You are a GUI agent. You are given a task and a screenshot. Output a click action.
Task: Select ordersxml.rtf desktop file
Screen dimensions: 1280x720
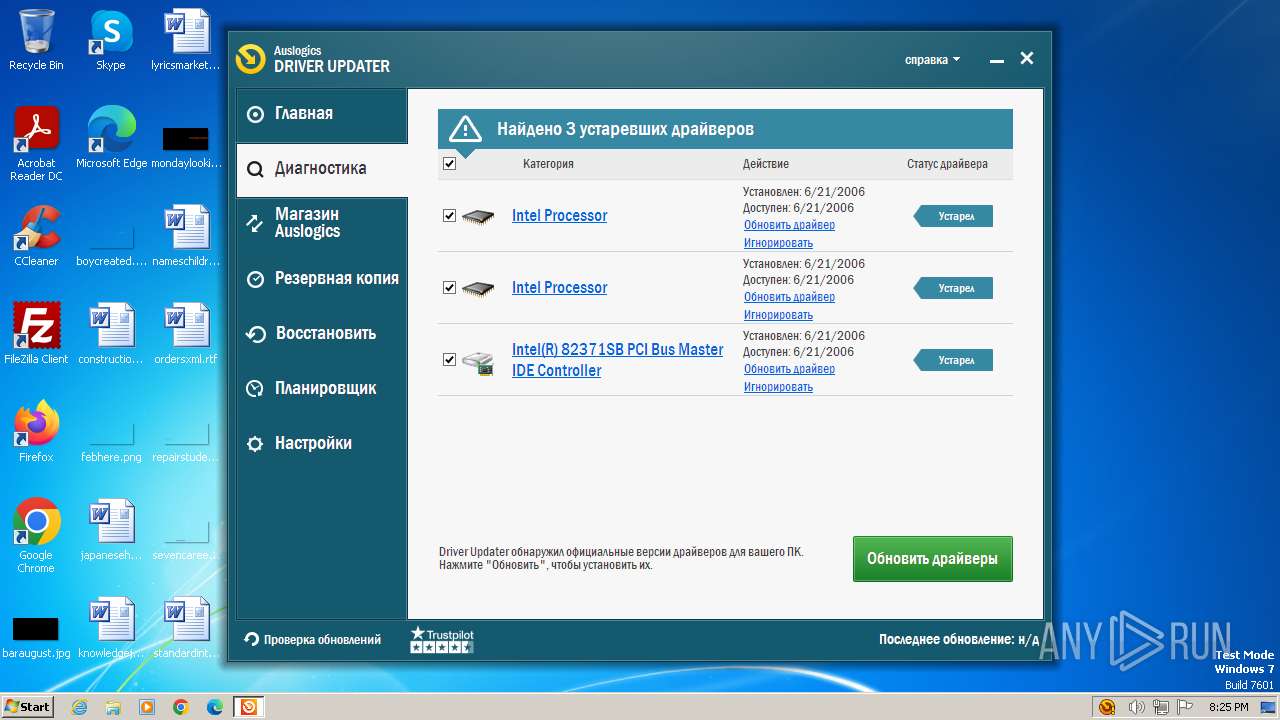coord(185,334)
